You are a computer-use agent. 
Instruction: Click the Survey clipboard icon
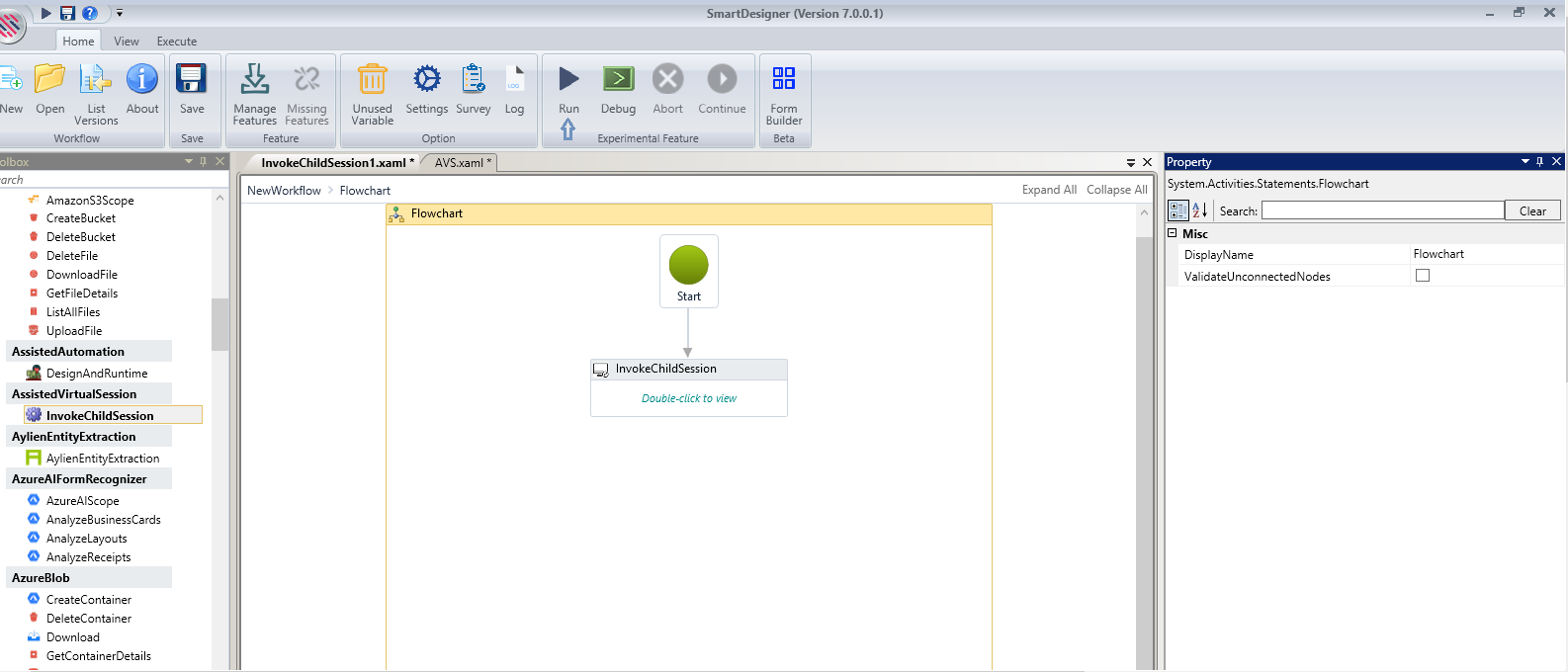(473, 81)
